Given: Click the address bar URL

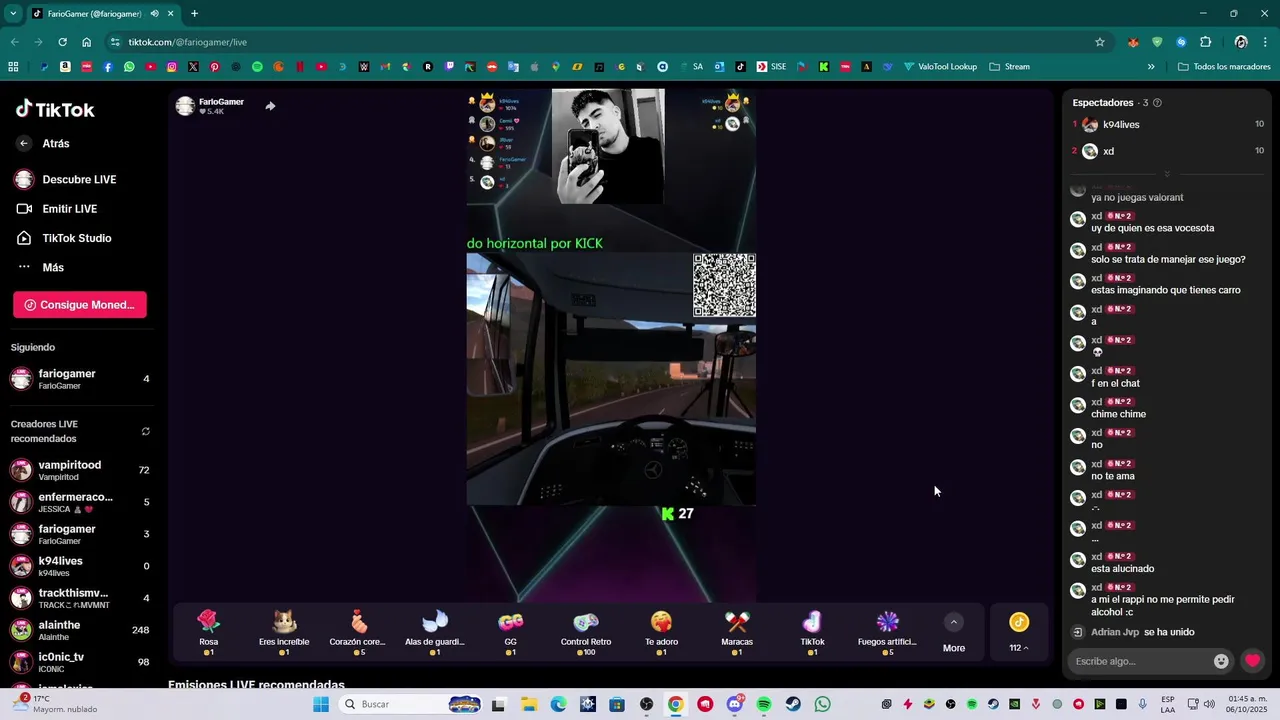Looking at the screenshot, I should (187, 42).
